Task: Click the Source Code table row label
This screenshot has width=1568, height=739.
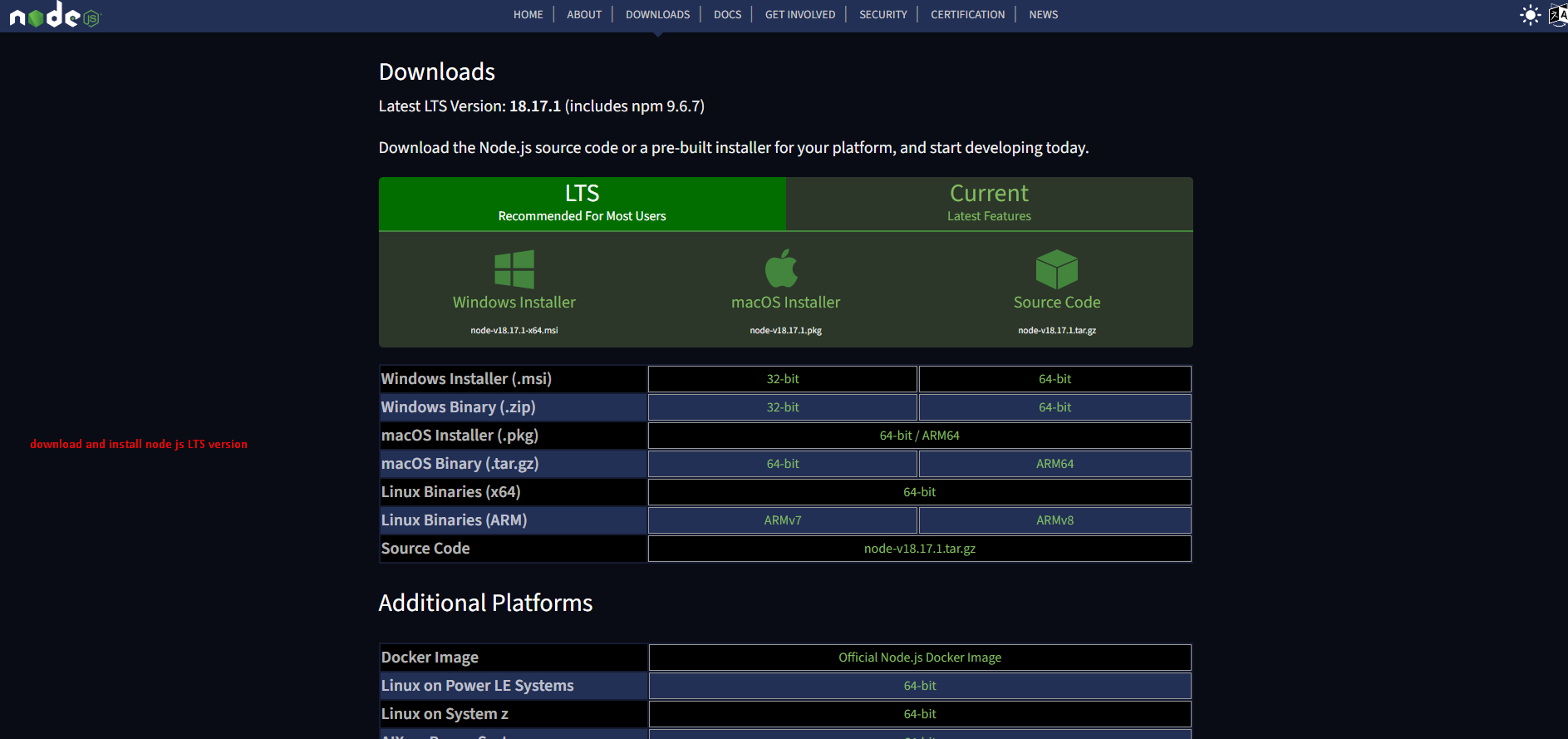Action: coord(425,549)
